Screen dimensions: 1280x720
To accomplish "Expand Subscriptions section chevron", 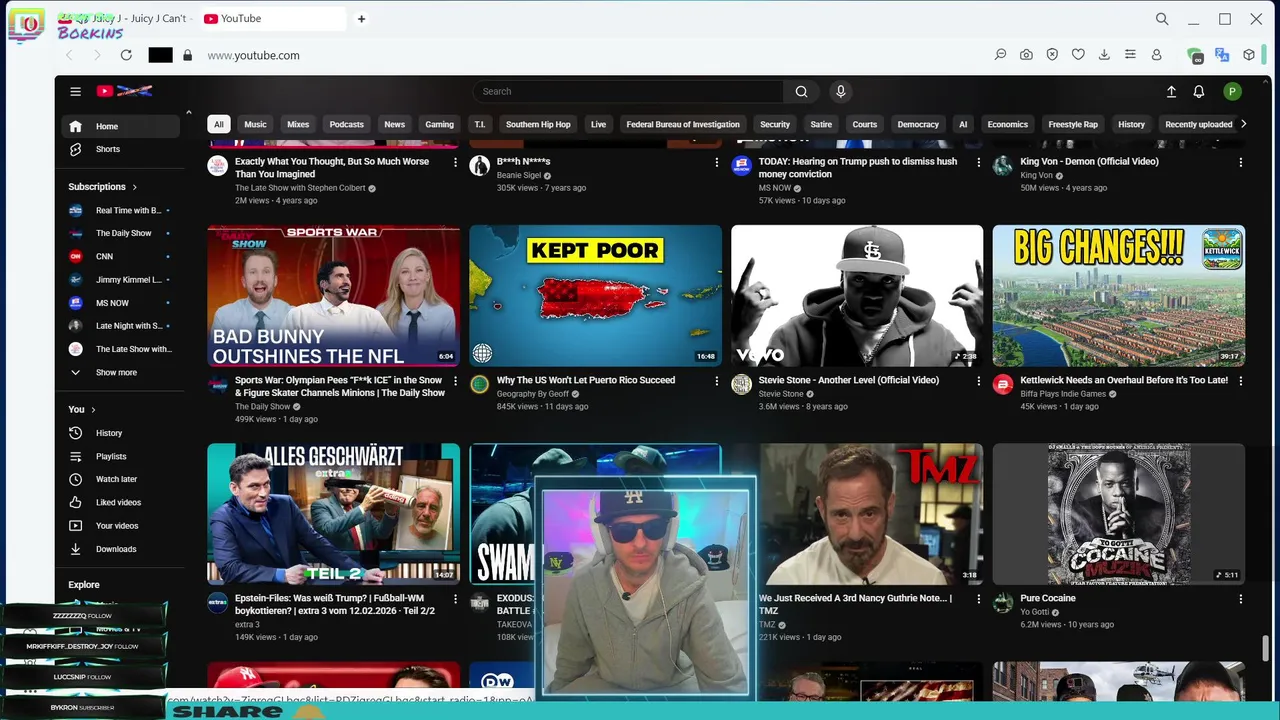I will [x=134, y=187].
